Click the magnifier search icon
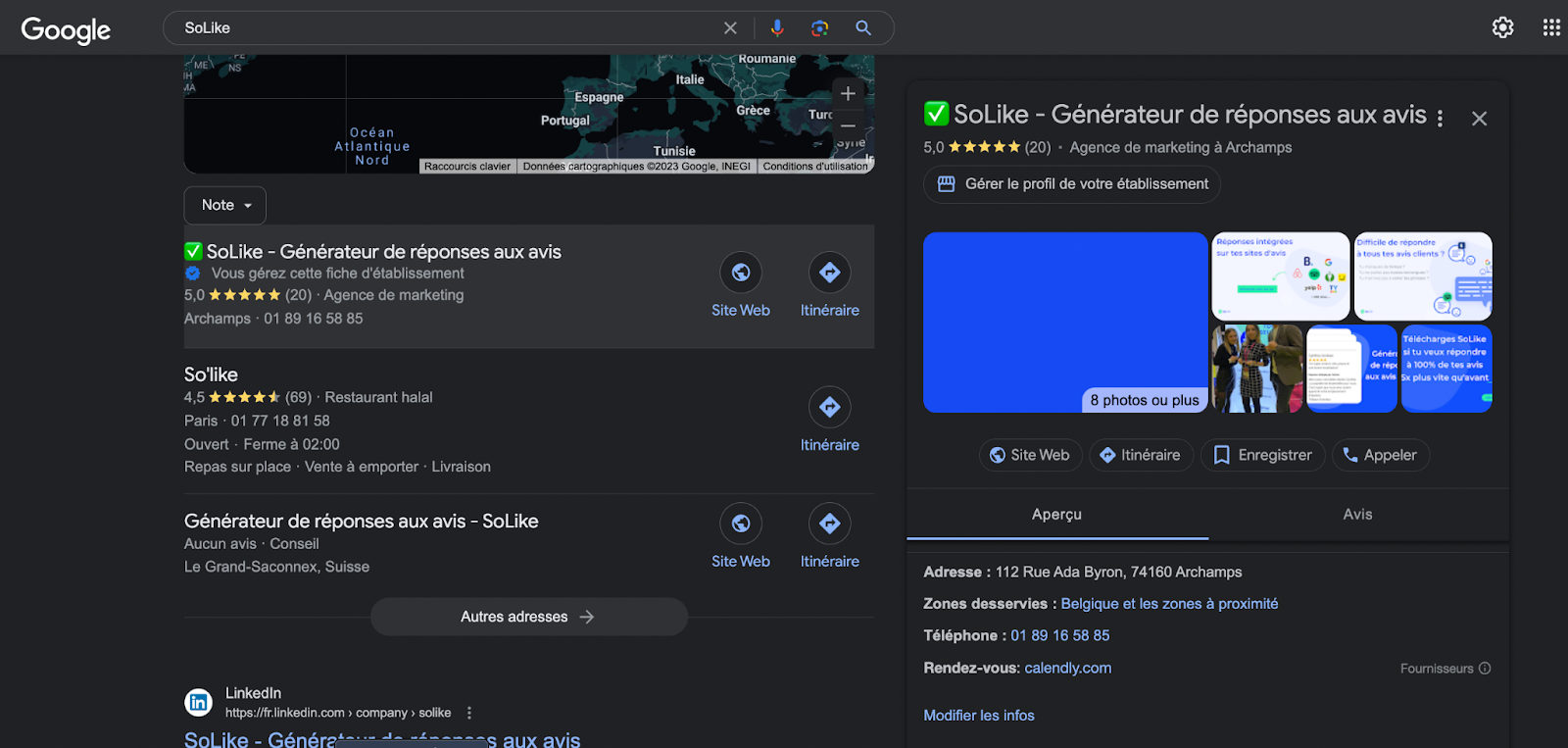This screenshot has width=1568, height=748. (863, 28)
